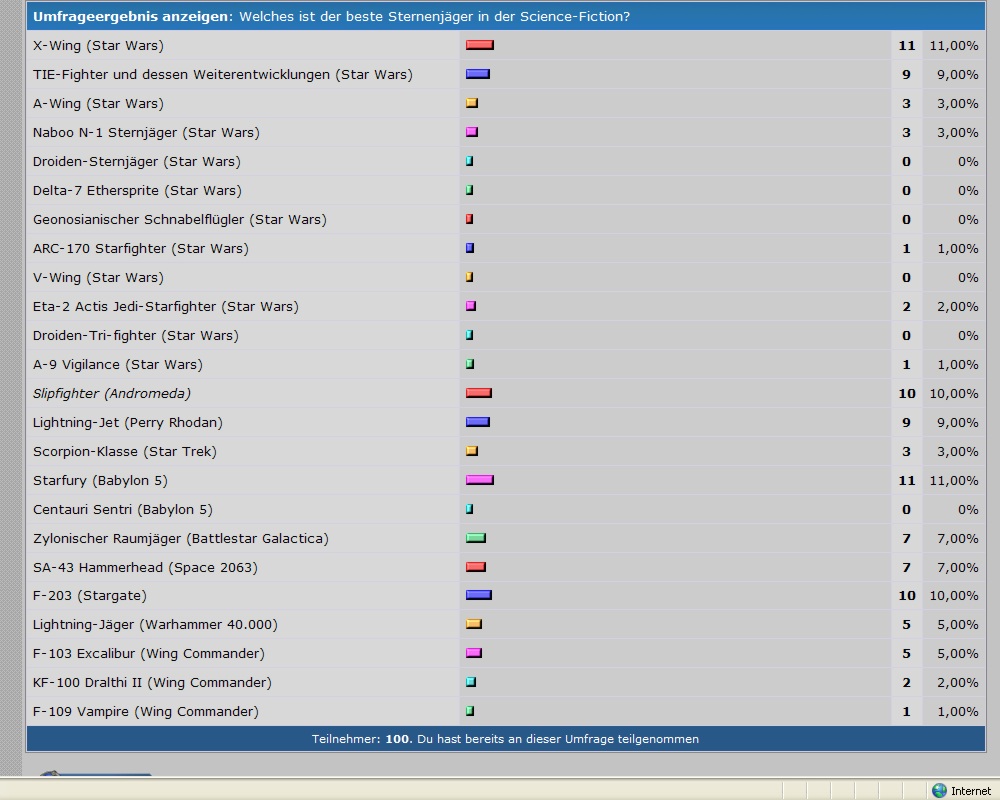The height and width of the screenshot is (800, 1000).
Task: Select A-9 Vigilance (Star Wars) text
Action: pyautogui.click(x=117, y=364)
